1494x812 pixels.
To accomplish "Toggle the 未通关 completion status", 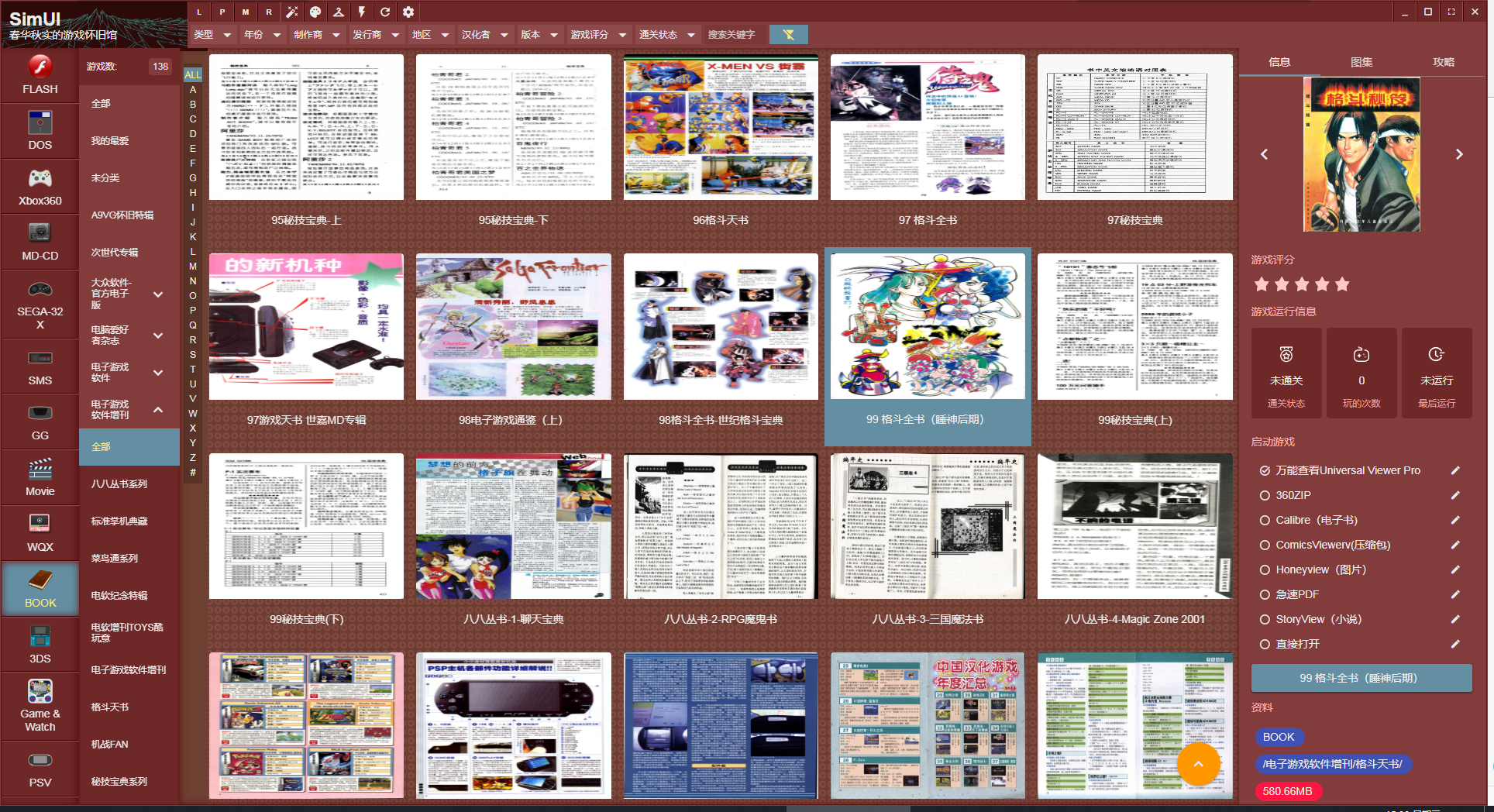I will [1286, 373].
